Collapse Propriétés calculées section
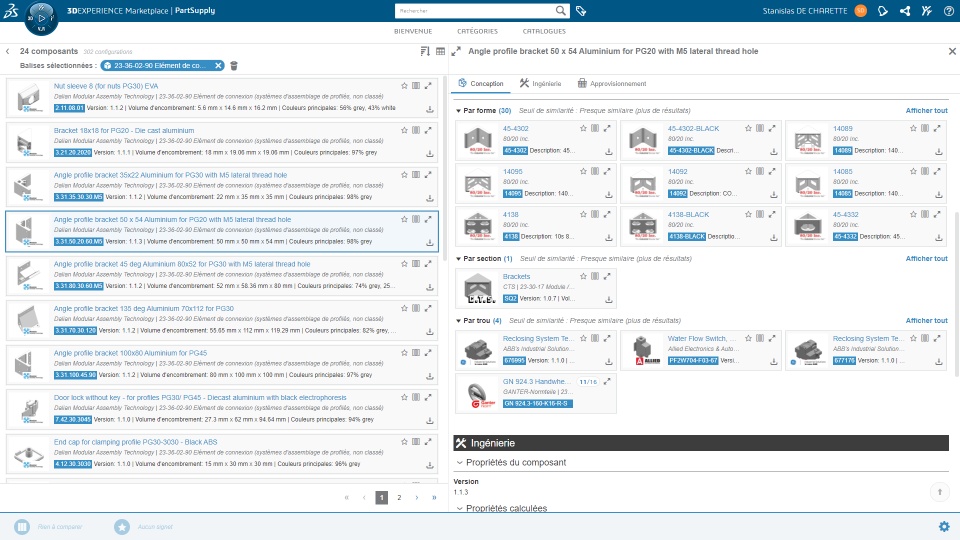The height and width of the screenshot is (540, 960). tap(460, 508)
